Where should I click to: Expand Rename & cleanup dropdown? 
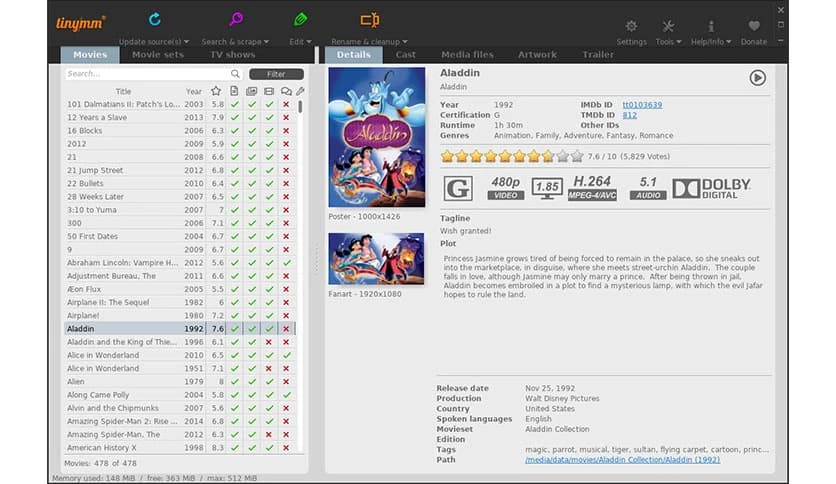pyautogui.click(x=405, y=42)
